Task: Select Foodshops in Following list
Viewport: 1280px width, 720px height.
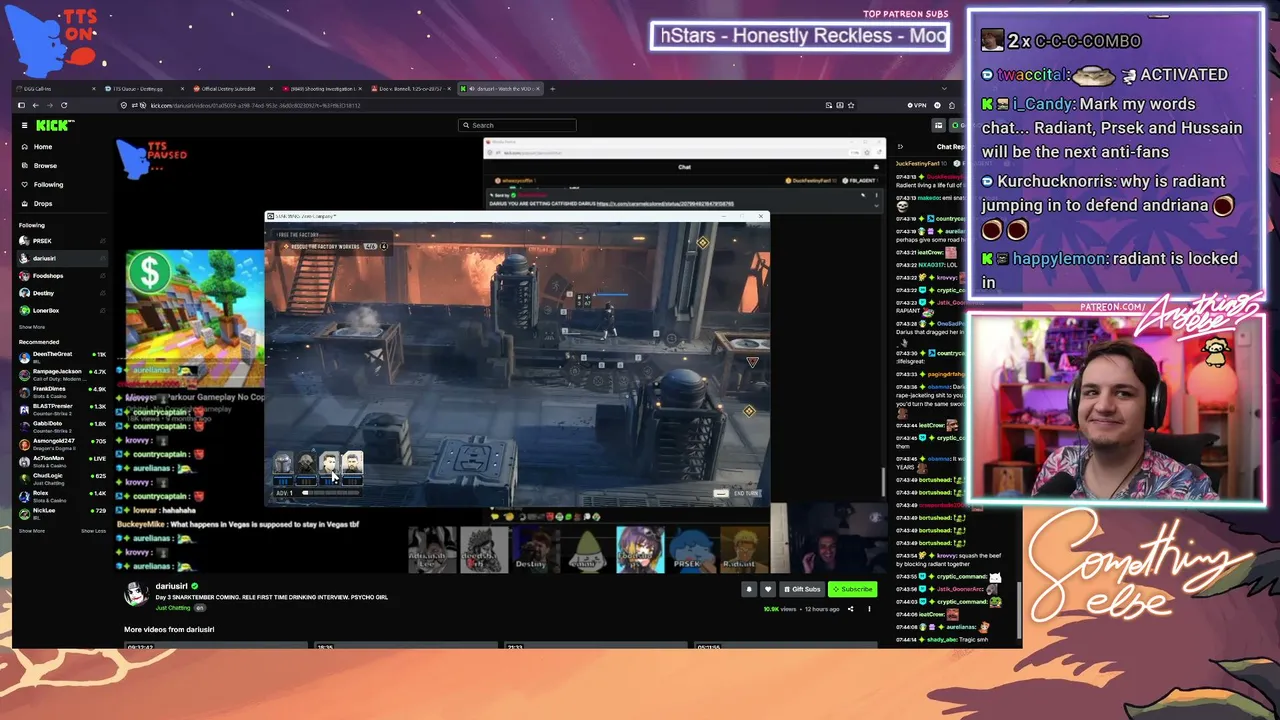Action: pyautogui.click(x=62, y=276)
